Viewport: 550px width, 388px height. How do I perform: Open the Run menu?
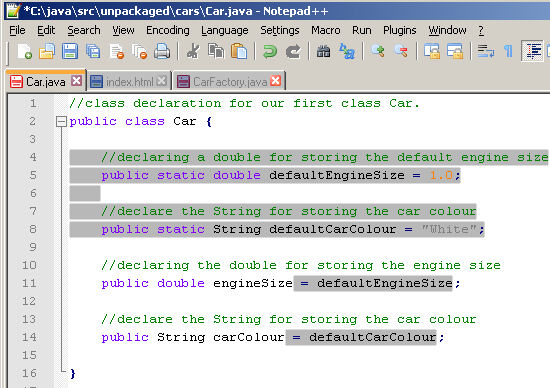362,31
